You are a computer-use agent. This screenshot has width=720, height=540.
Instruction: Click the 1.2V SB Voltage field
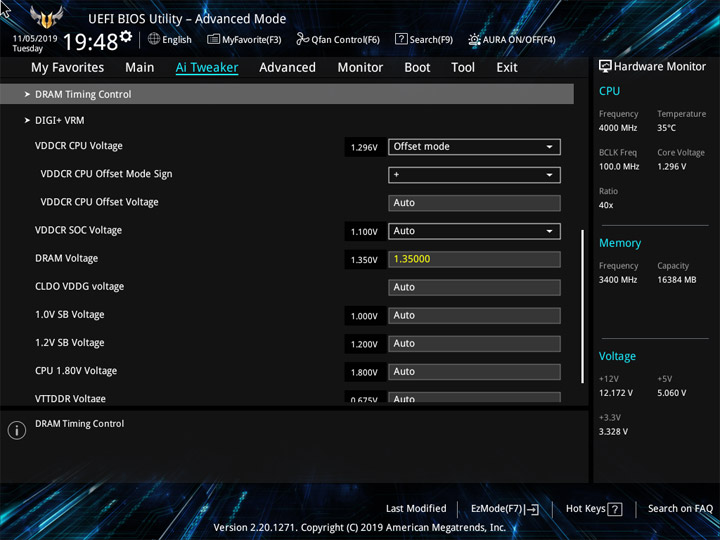point(474,343)
